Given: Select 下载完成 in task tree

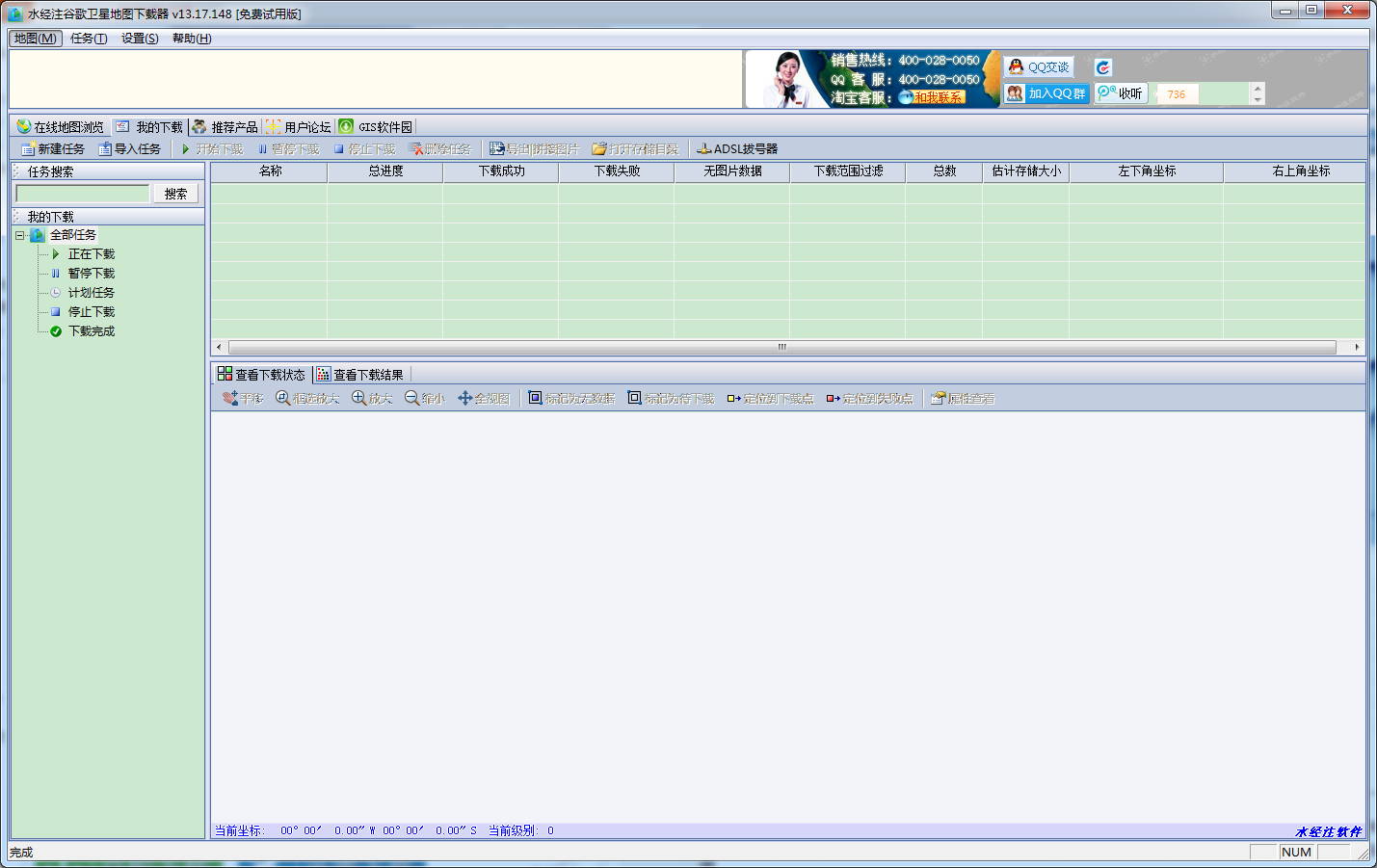Looking at the screenshot, I should [91, 331].
